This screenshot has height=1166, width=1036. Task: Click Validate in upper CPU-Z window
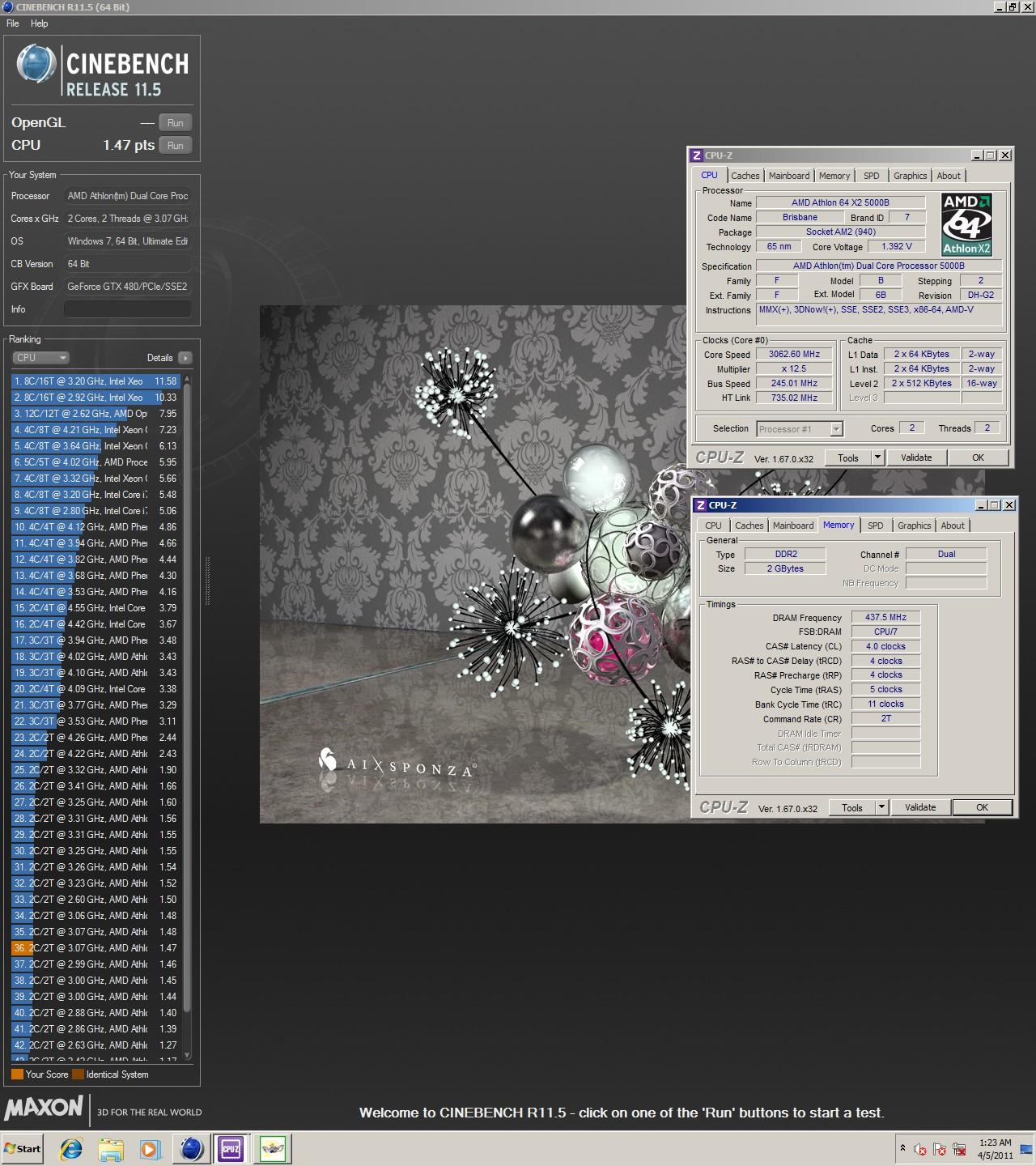coord(916,457)
